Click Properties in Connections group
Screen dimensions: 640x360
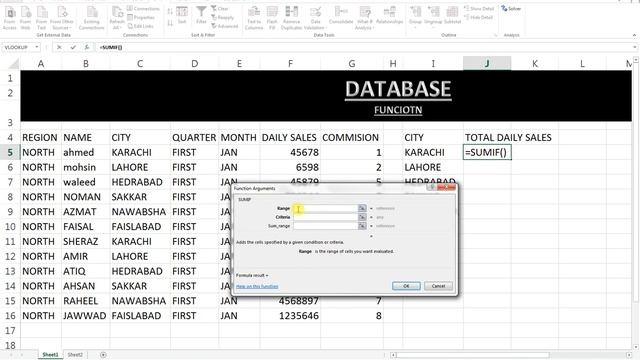(x=141, y=17)
